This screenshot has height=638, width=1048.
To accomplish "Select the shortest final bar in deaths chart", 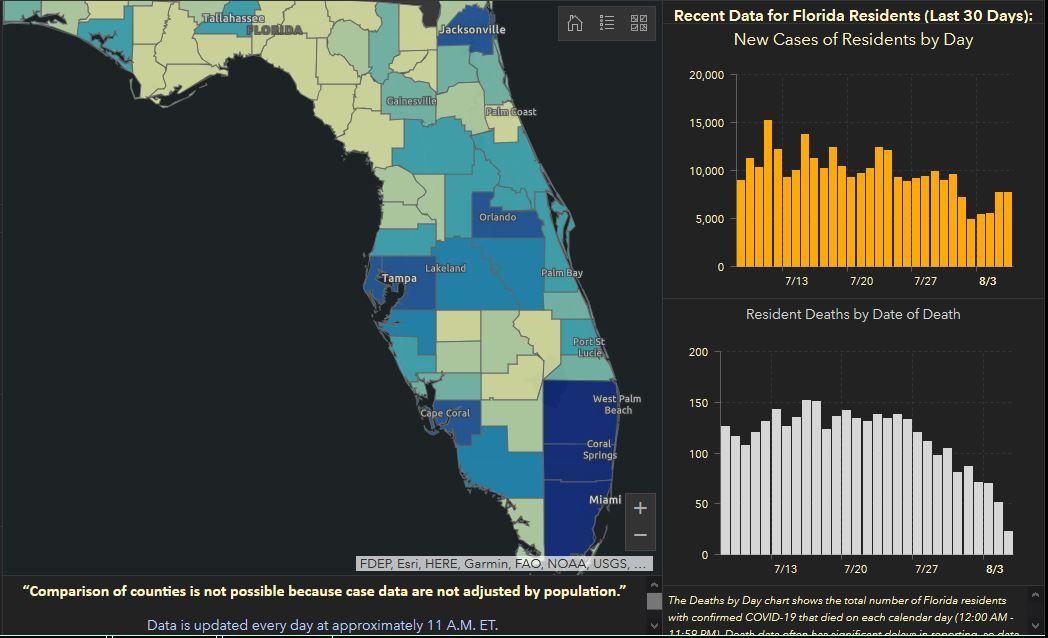I will (x=1007, y=543).
